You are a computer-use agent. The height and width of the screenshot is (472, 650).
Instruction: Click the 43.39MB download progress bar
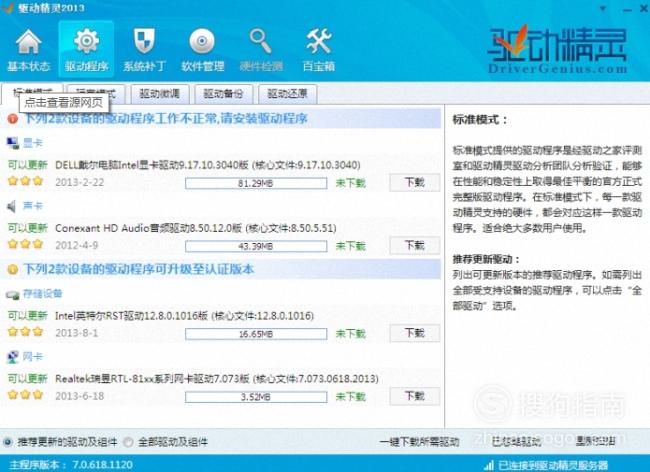tap(256, 246)
